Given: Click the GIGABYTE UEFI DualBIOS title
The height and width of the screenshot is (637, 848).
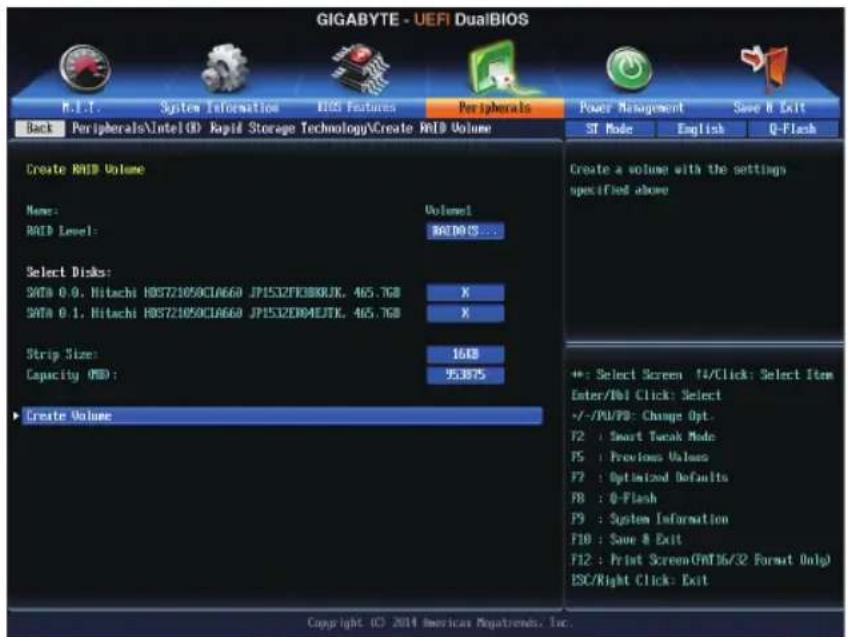Looking at the screenshot, I should coord(422,19).
